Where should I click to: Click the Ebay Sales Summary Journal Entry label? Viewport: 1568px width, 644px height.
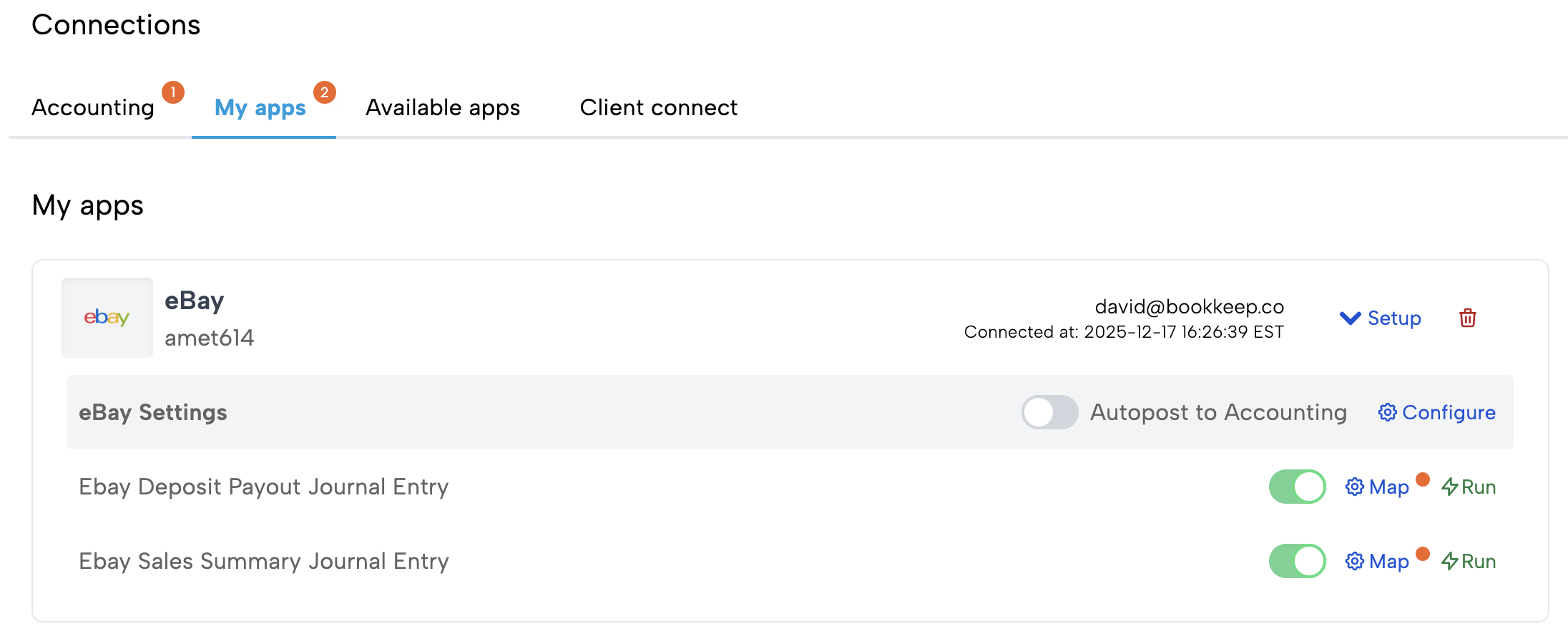(x=263, y=561)
